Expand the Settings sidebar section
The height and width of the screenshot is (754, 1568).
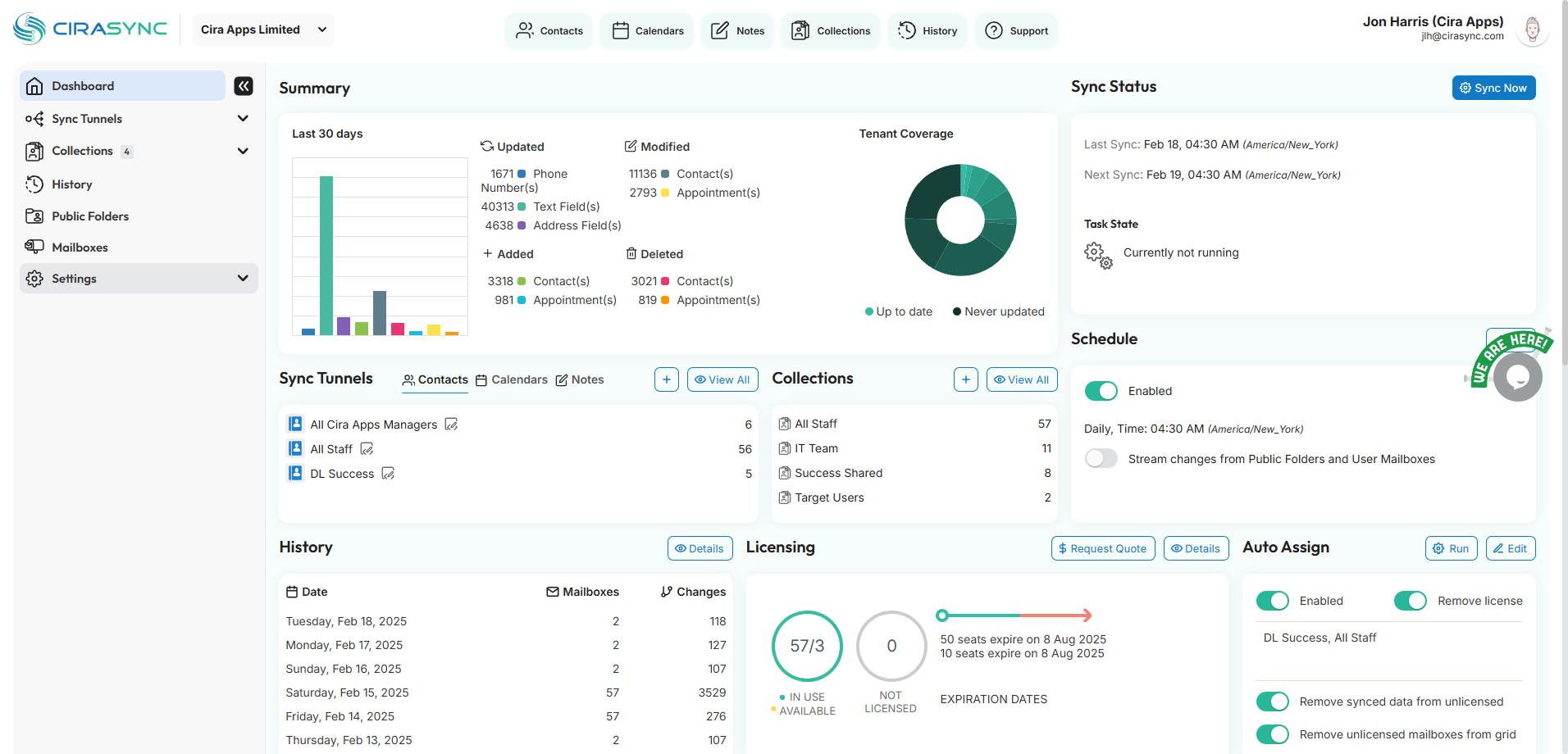(243, 279)
